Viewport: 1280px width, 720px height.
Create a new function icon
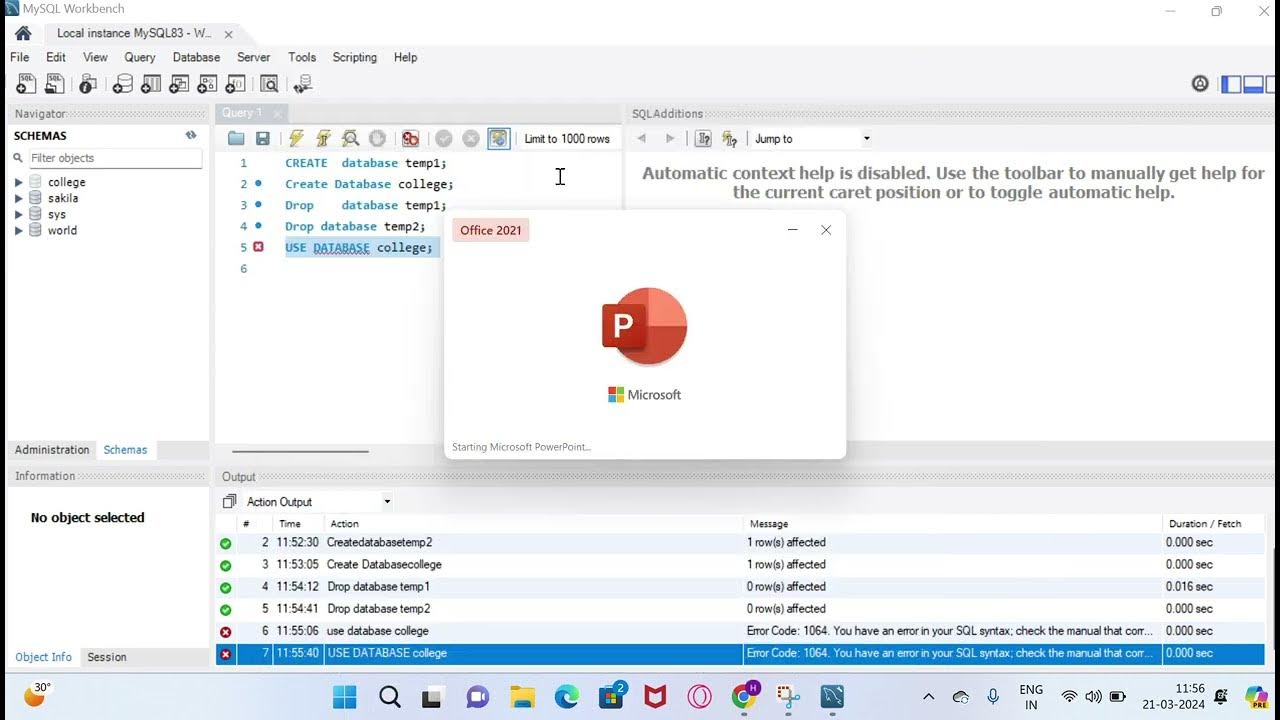238,84
